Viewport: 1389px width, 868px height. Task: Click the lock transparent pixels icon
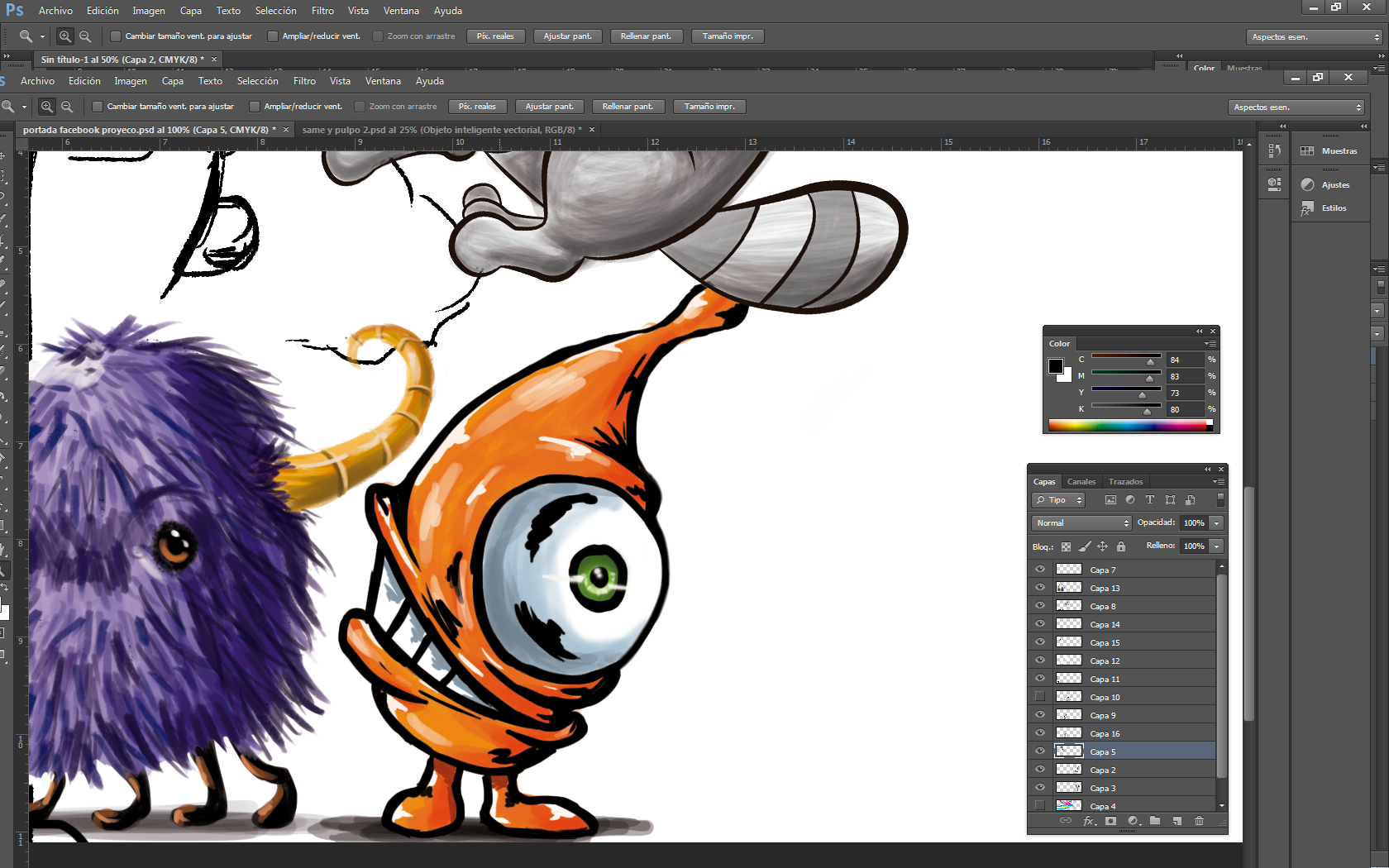click(x=1066, y=546)
